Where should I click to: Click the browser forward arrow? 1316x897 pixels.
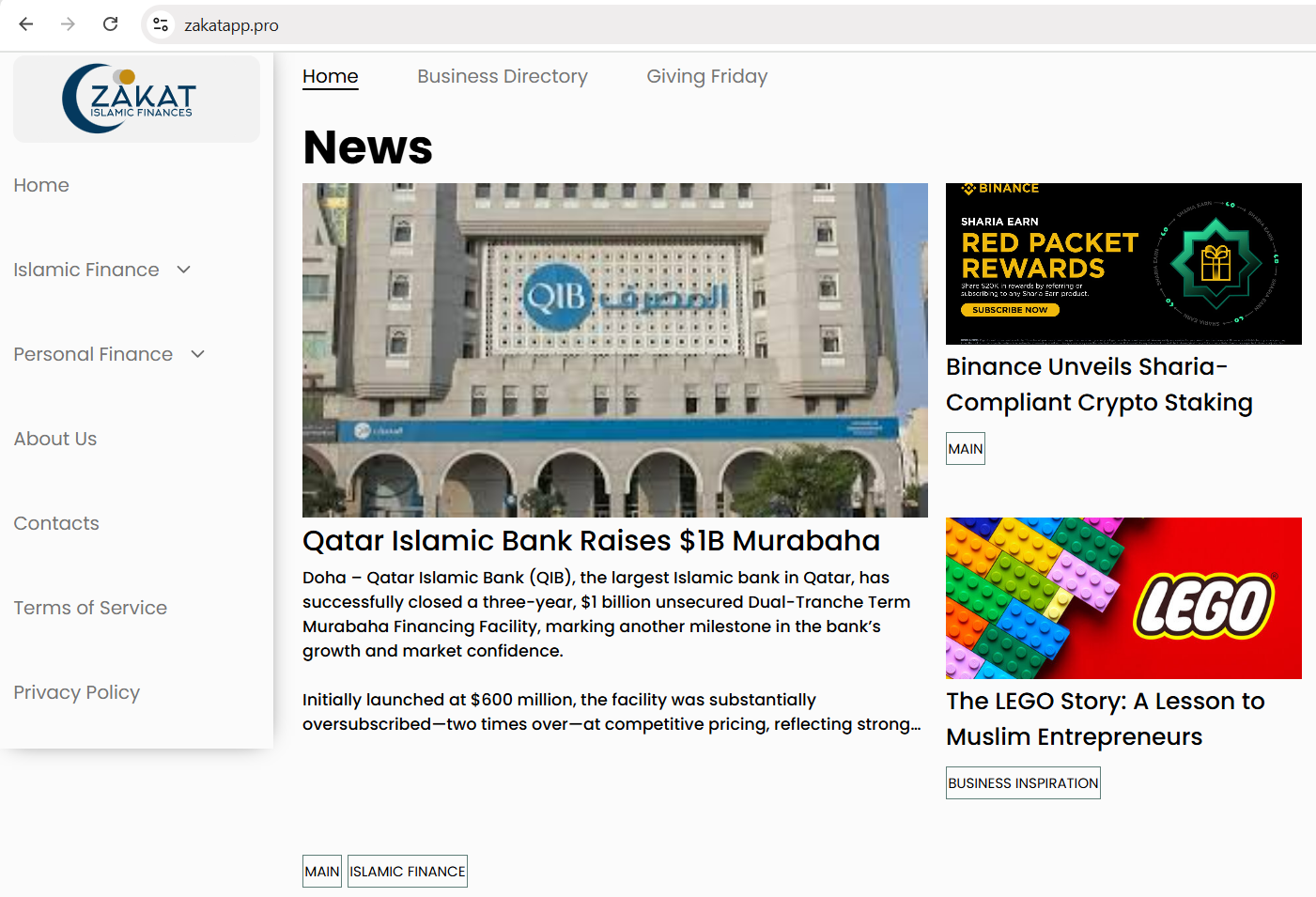click(68, 24)
